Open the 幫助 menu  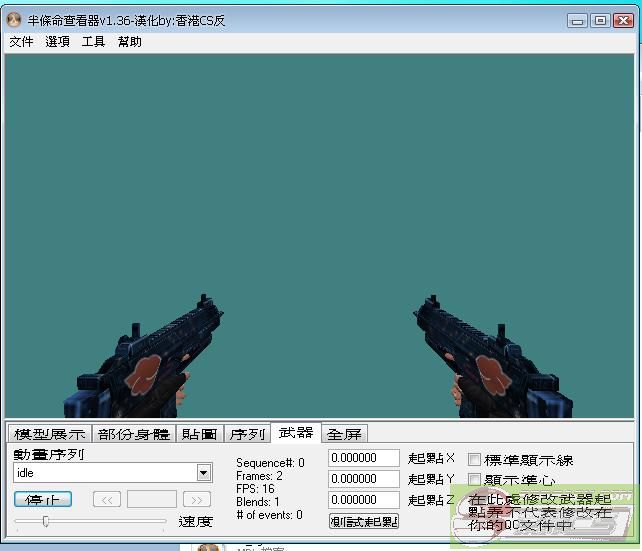(x=129, y=42)
